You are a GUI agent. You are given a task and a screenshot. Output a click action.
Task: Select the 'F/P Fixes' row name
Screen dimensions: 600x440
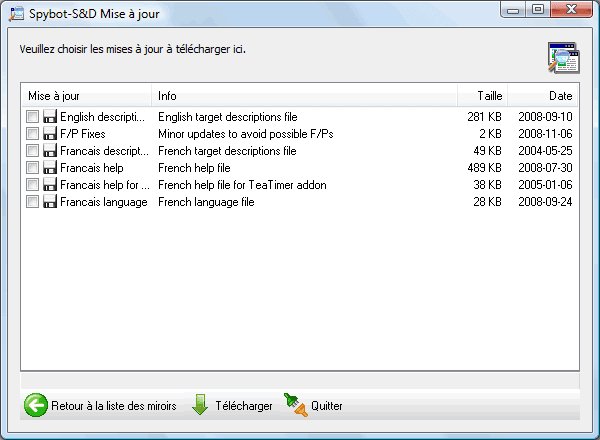pyautogui.click(x=83, y=134)
